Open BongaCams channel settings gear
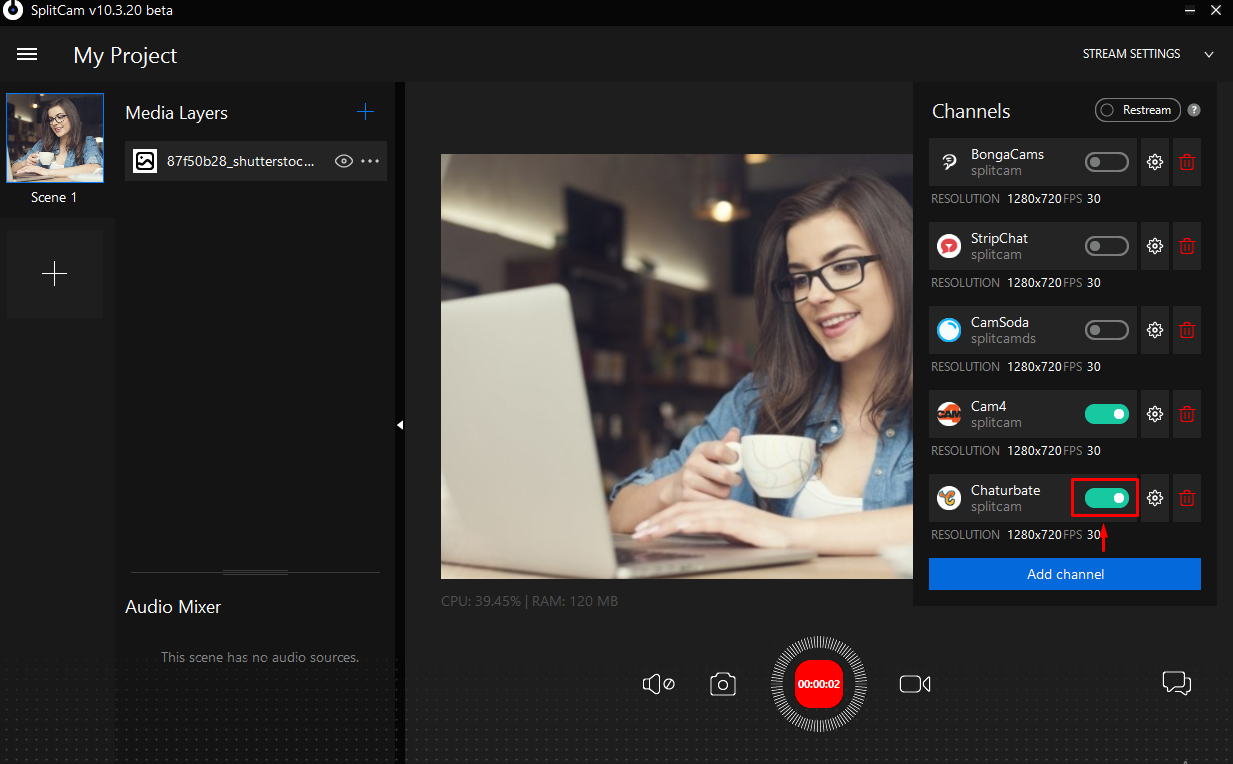This screenshot has height=764, width=1233. tap(1155, 162)
